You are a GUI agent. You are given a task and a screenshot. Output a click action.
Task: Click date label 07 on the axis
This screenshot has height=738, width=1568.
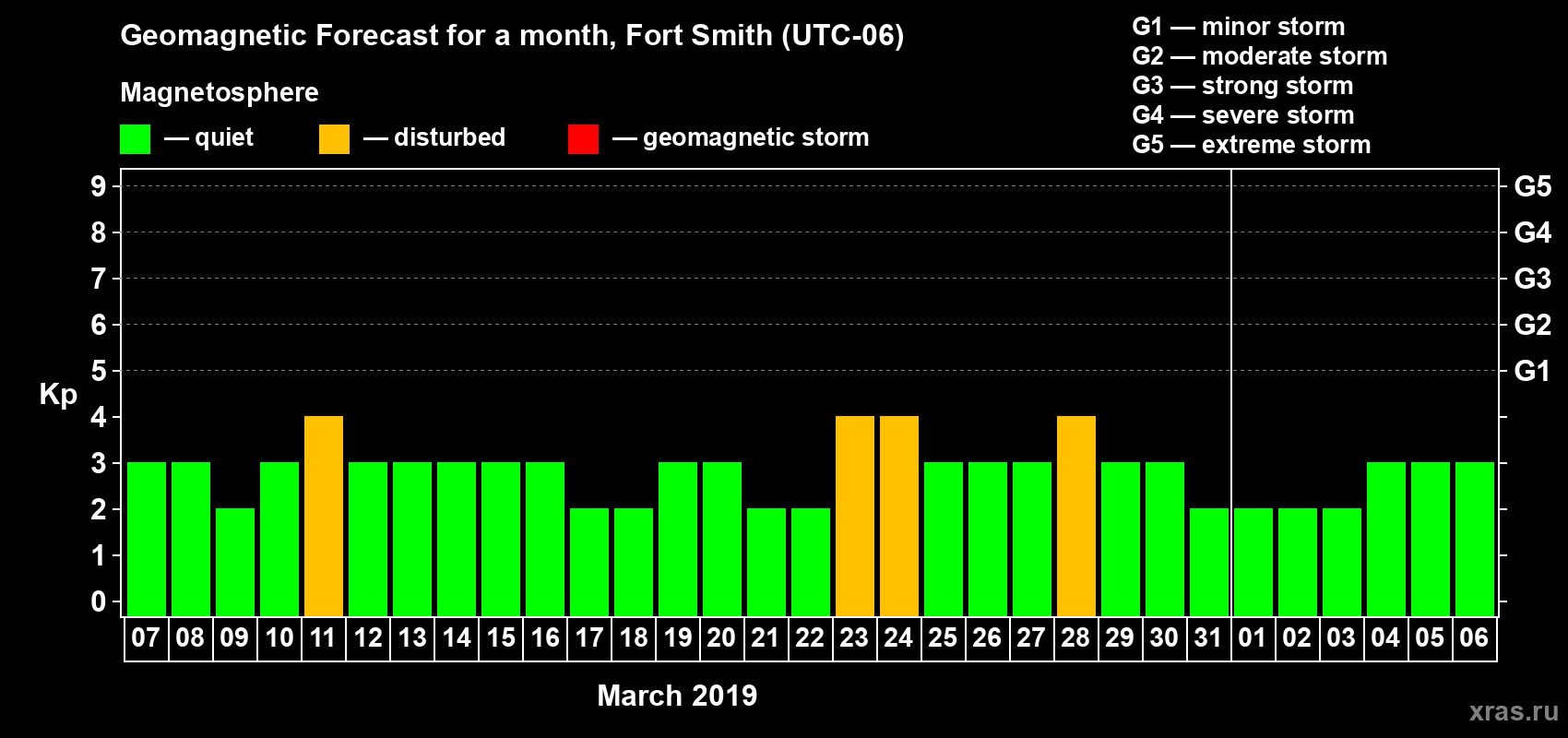pos(146,637)
